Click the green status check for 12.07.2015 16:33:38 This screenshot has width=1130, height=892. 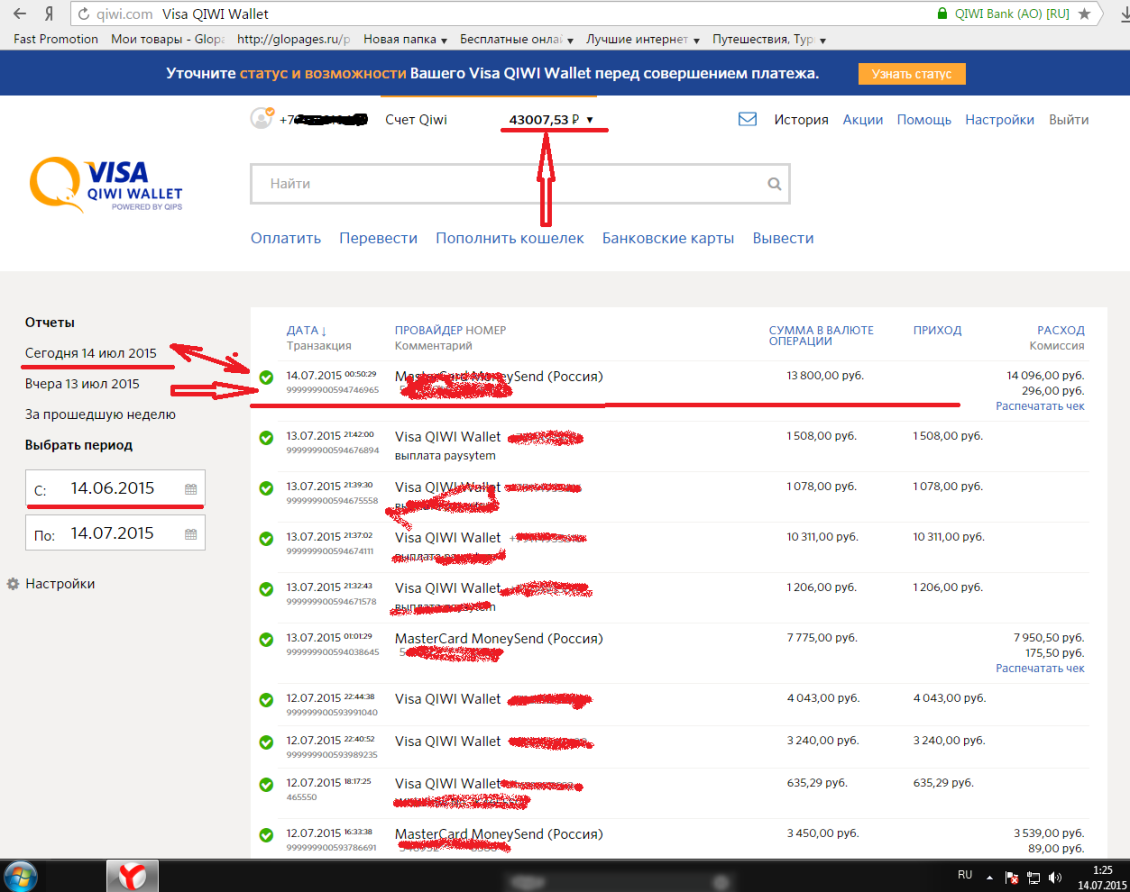click(x=266, y=834)
